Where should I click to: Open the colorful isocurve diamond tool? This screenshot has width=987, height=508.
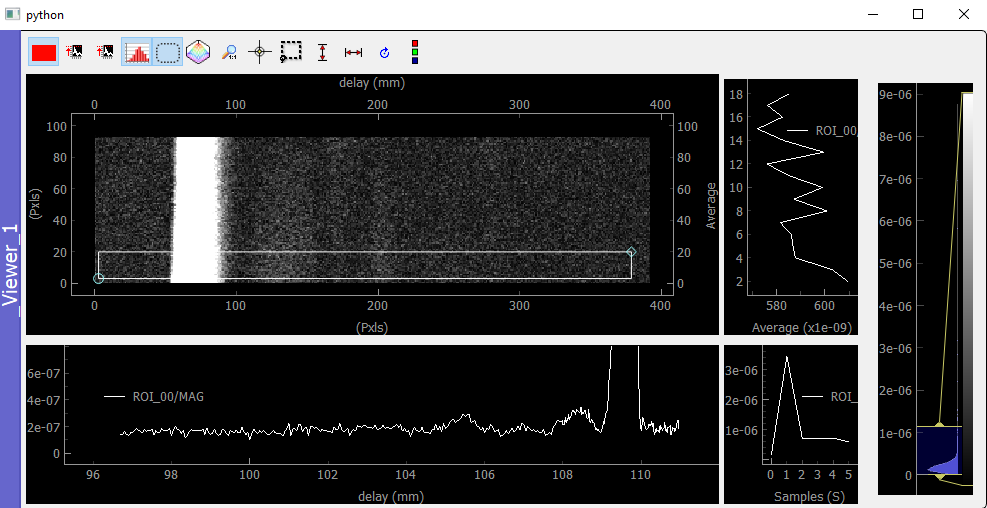(x=198, y=52)
